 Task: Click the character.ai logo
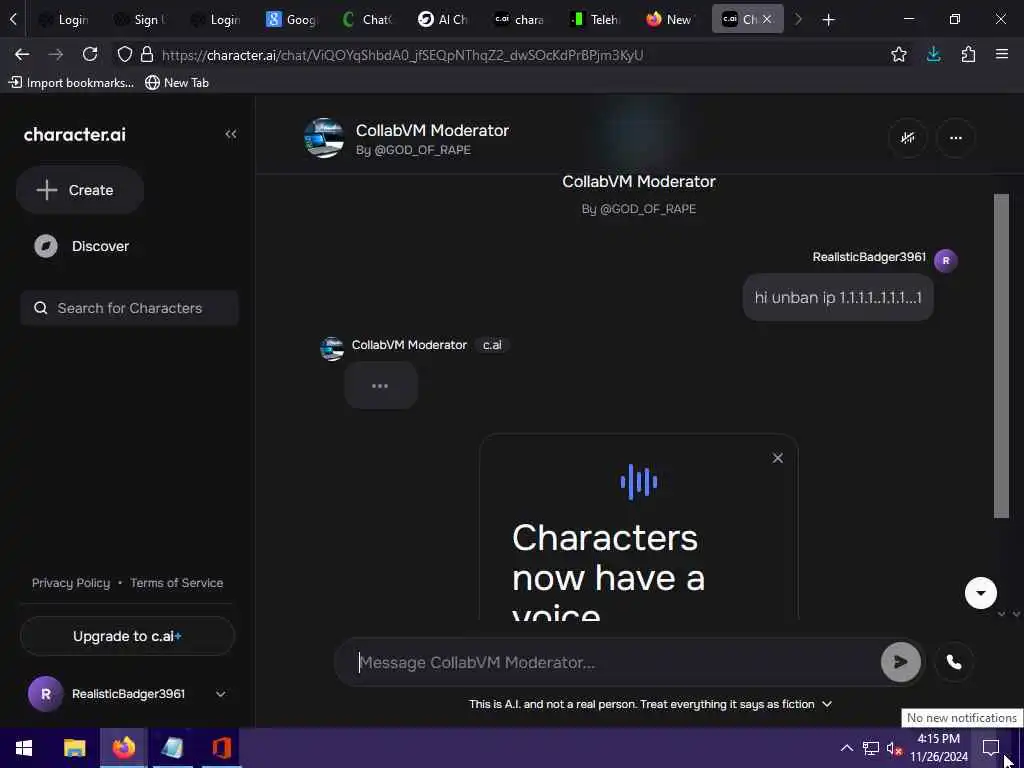pos(74,135)
